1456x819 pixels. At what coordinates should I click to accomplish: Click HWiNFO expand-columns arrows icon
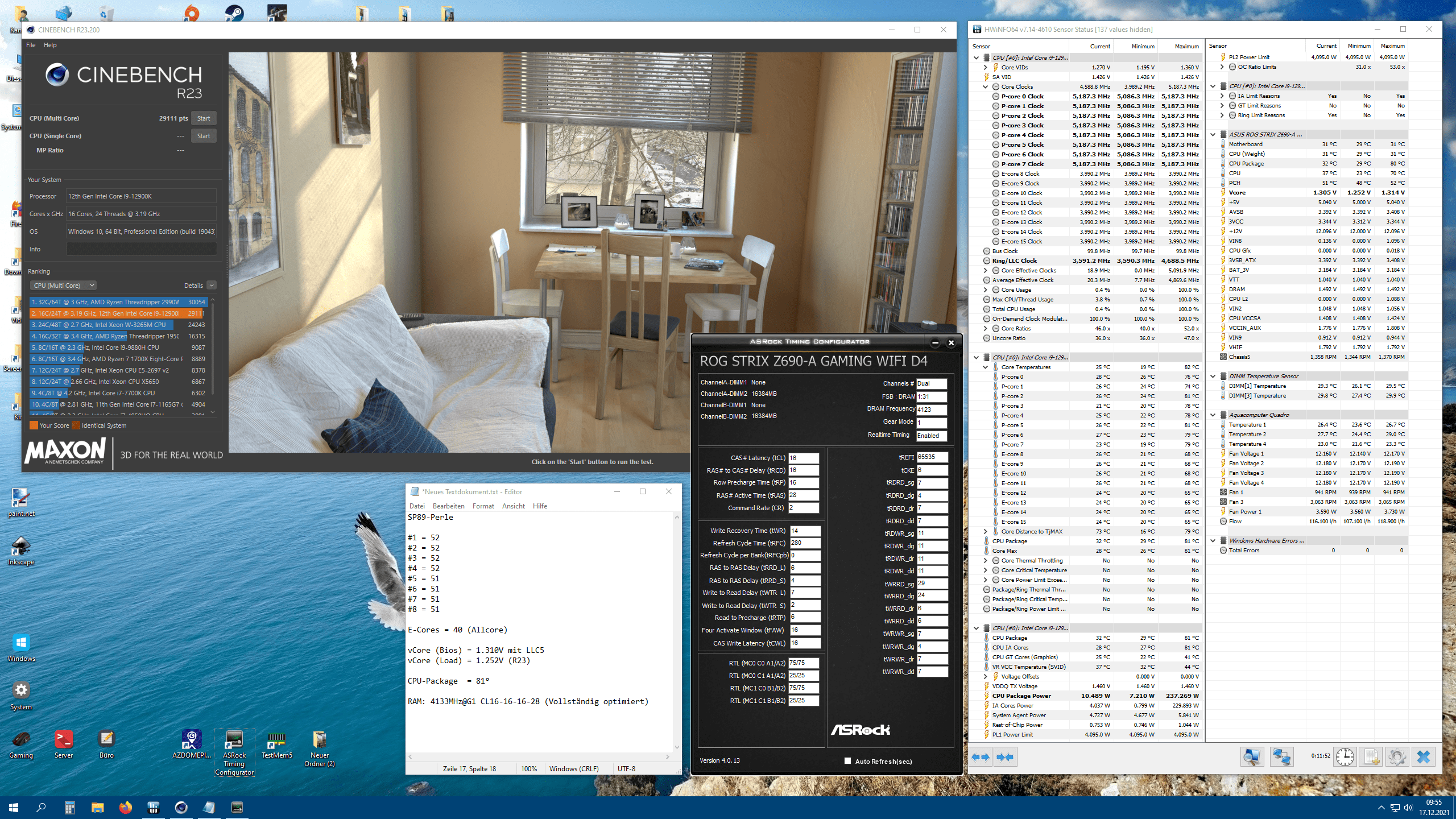point(981,757)
